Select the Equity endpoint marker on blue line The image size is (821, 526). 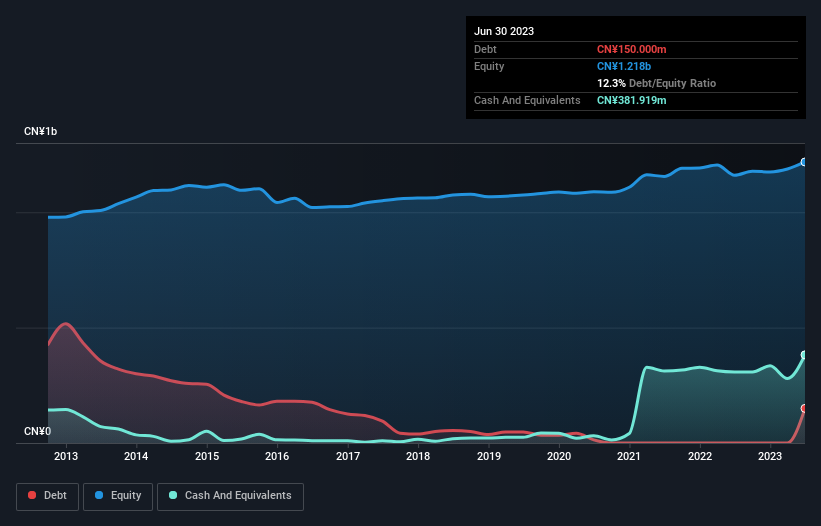pos(804,162)
